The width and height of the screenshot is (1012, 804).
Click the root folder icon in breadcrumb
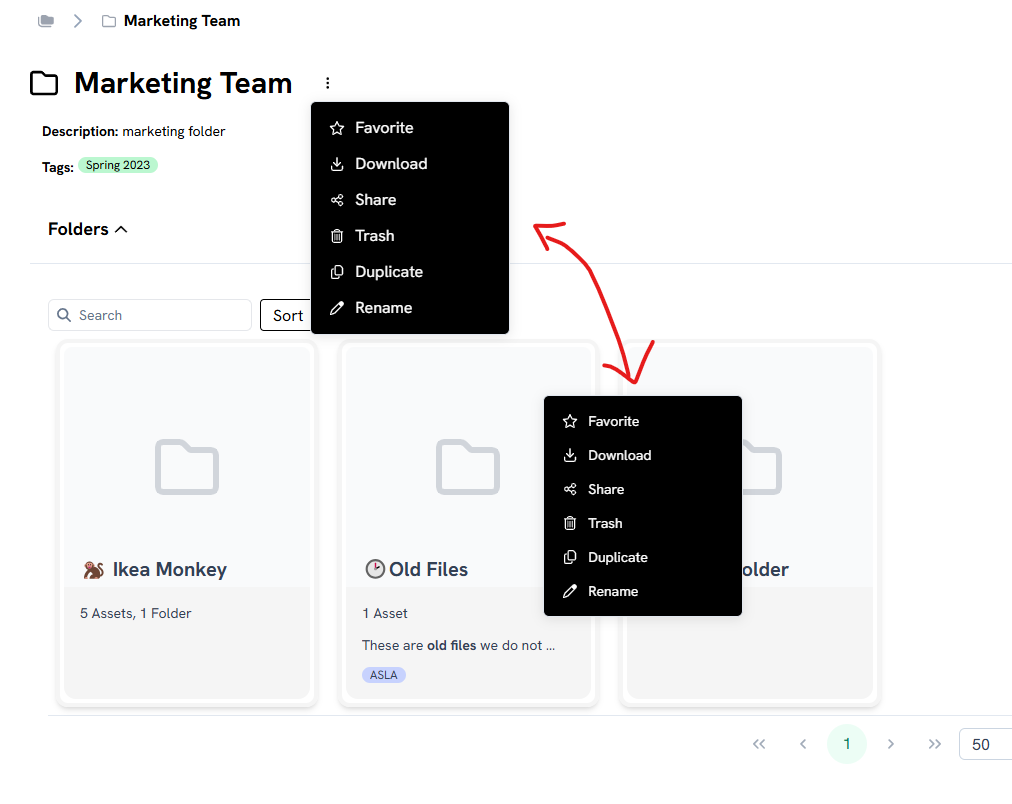click(x=46, y=21)
